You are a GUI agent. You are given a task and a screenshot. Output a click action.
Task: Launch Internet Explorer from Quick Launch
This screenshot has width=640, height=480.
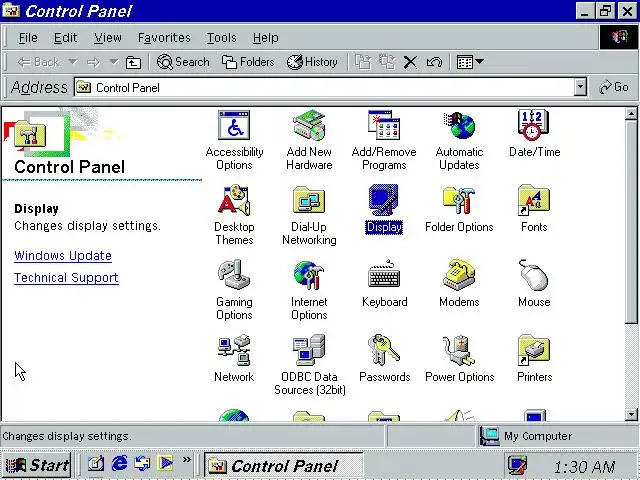[x=119, y=463]
